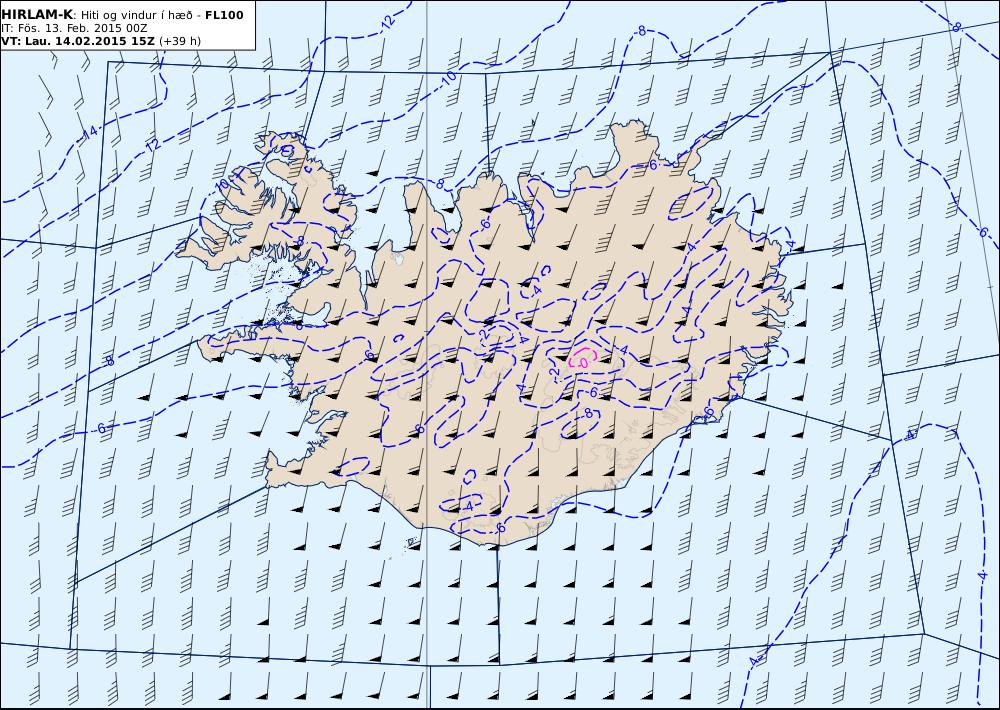Select the 'IT: Fös. 13. Feb. 2015 00Z' line
This screenshot has width=1000, height=710.
click(74, 29)
